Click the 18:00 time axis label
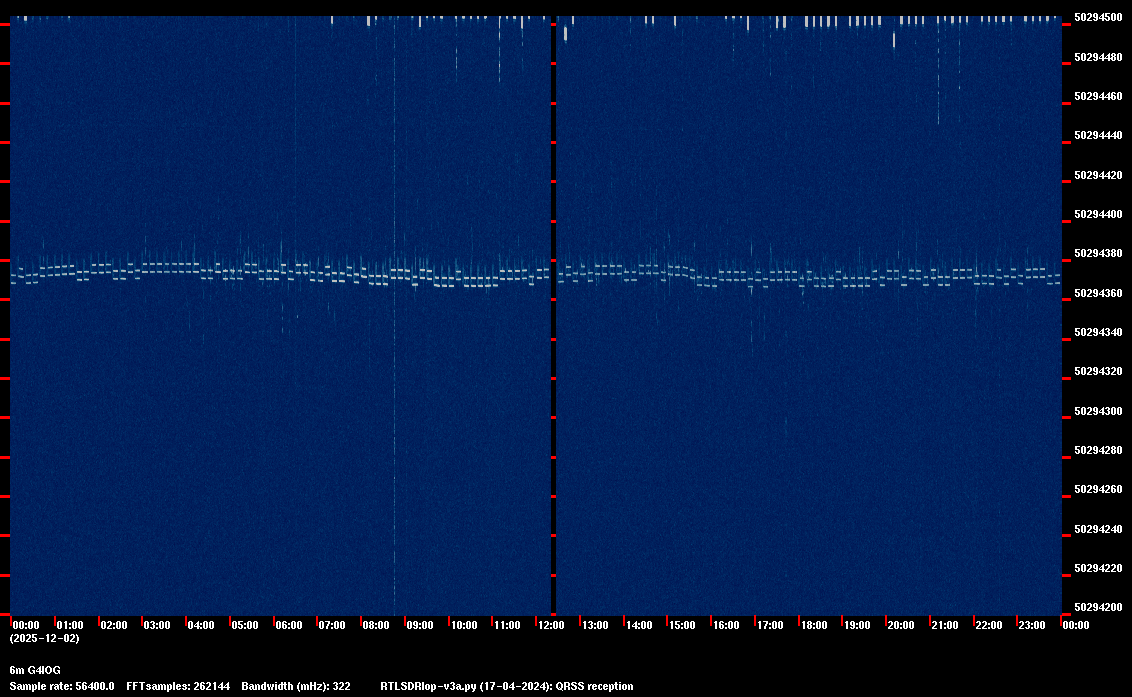 click(814, 625)
